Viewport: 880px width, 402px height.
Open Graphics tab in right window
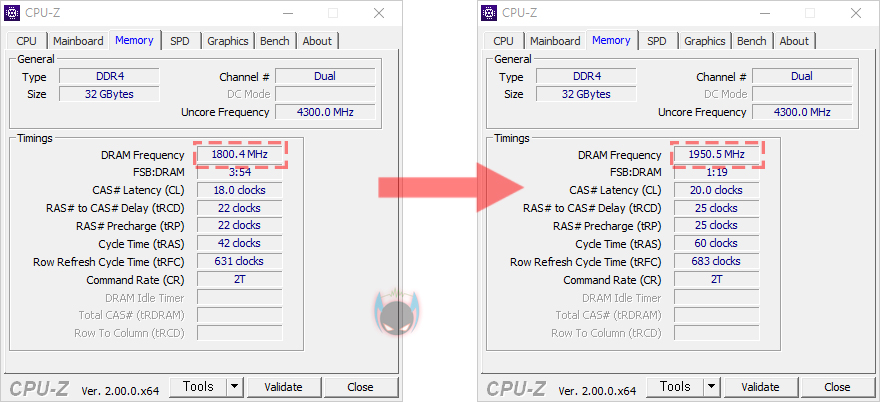click(704, 41)
